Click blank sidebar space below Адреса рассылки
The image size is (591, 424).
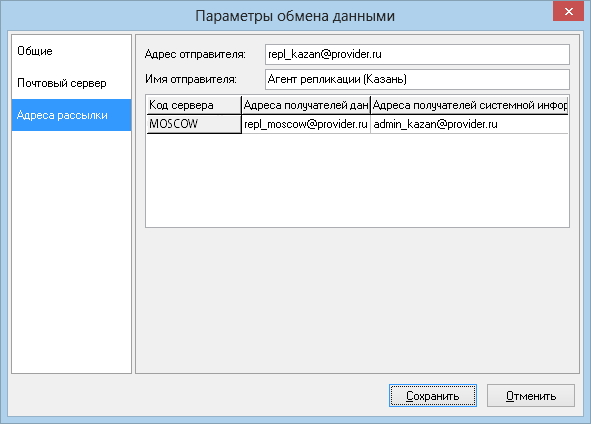tap(71, 252)
